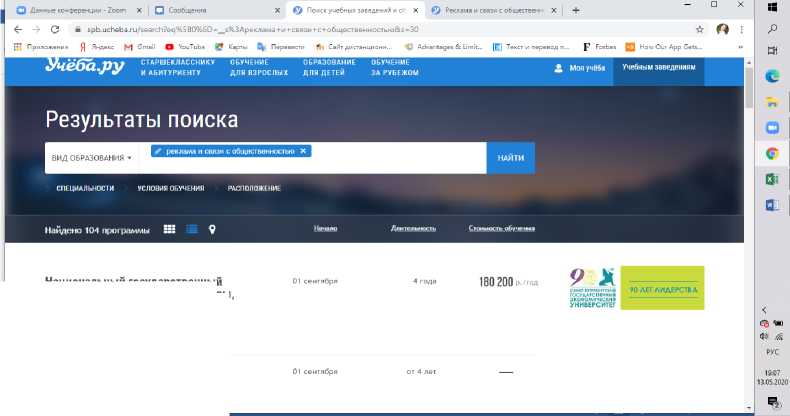
Task: Open Zoom from the taskbar
Action: pos(772,128)
